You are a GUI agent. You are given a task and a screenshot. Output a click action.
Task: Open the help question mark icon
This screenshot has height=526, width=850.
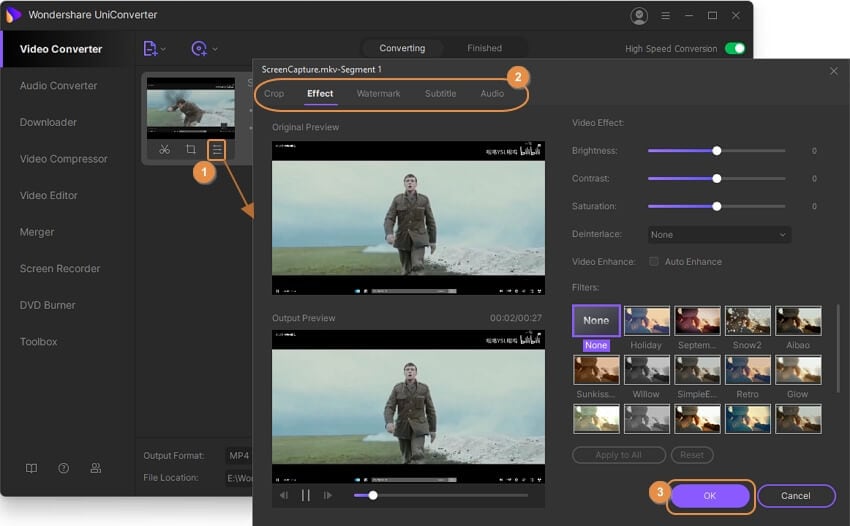coord(63,468)
